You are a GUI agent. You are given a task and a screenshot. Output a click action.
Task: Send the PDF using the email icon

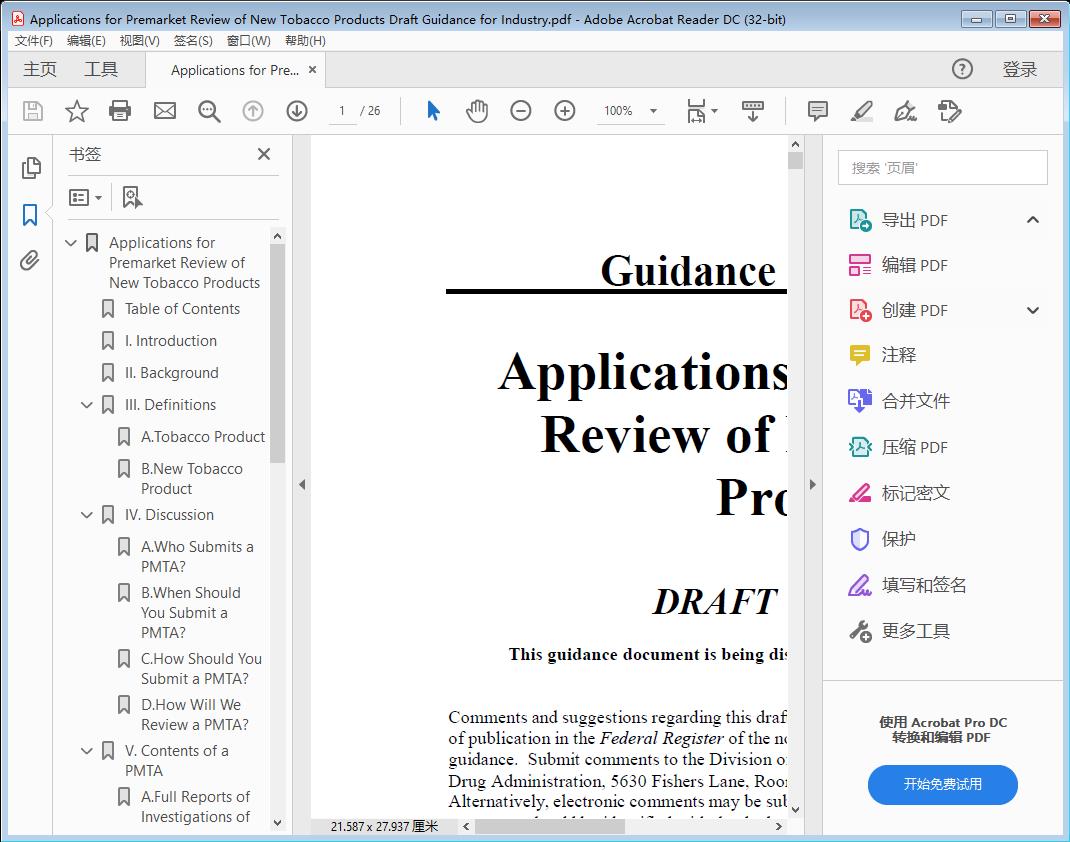tap(164, 111)
